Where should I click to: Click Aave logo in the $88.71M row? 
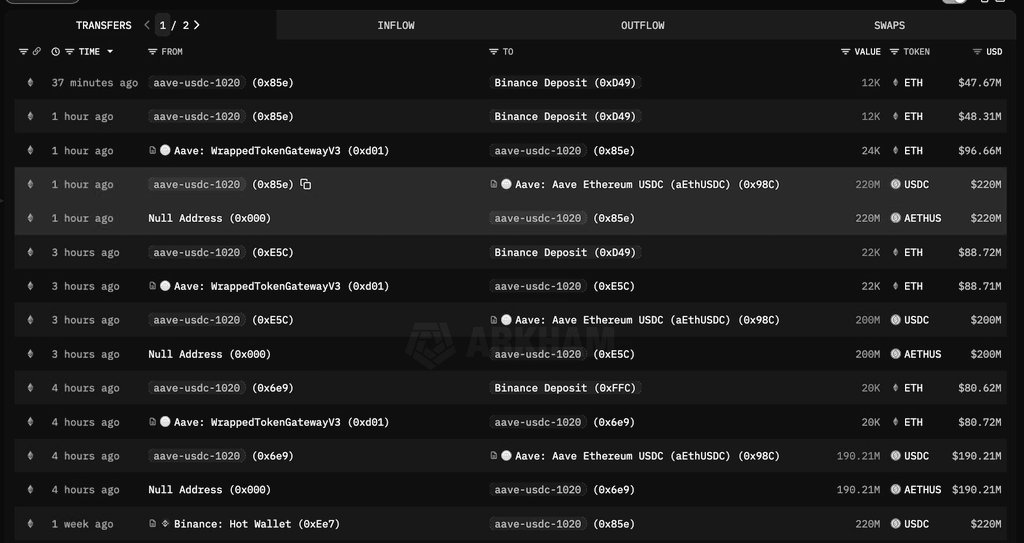pos(165,286)
